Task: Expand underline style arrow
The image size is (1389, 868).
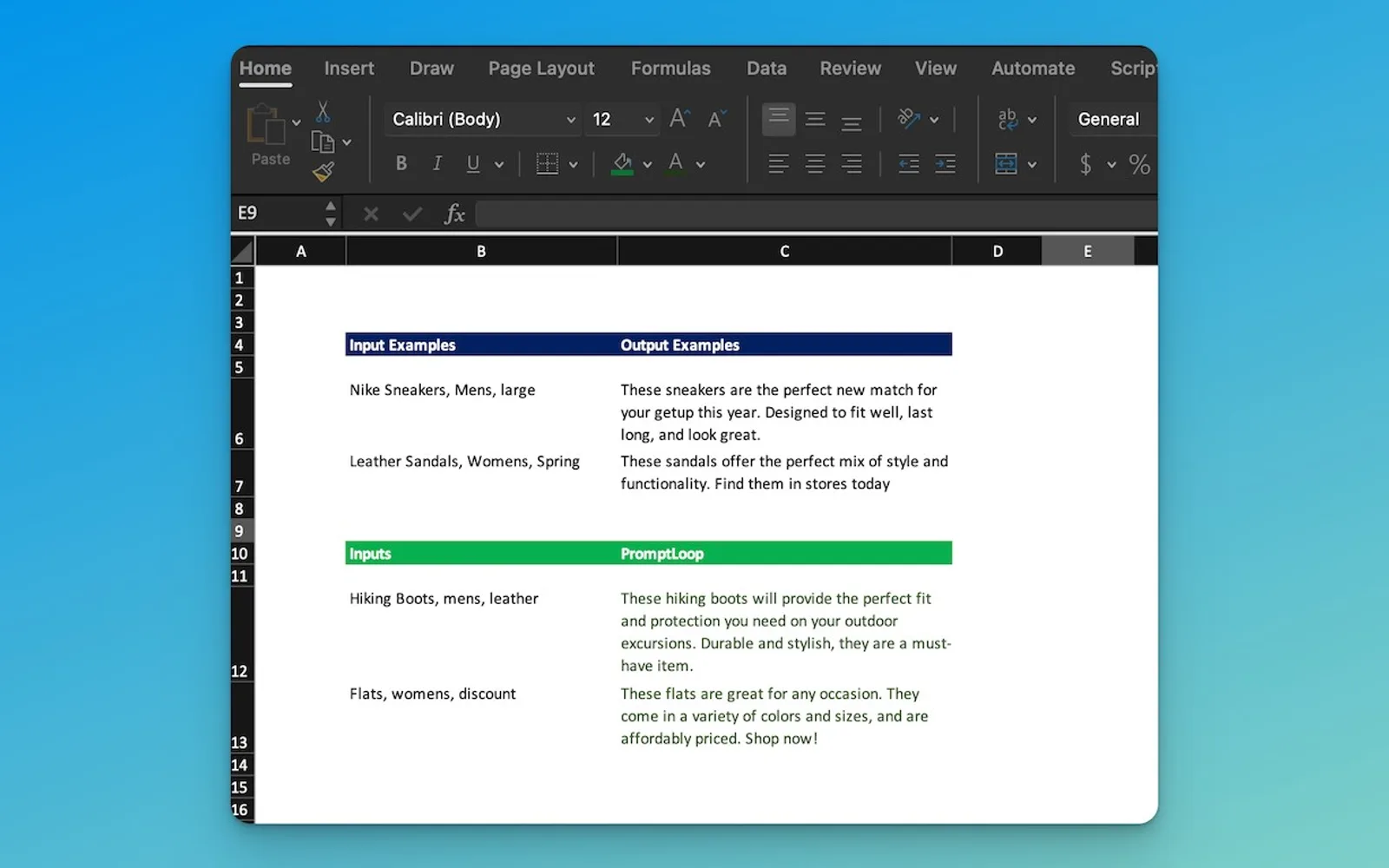Action: point(499,164)
